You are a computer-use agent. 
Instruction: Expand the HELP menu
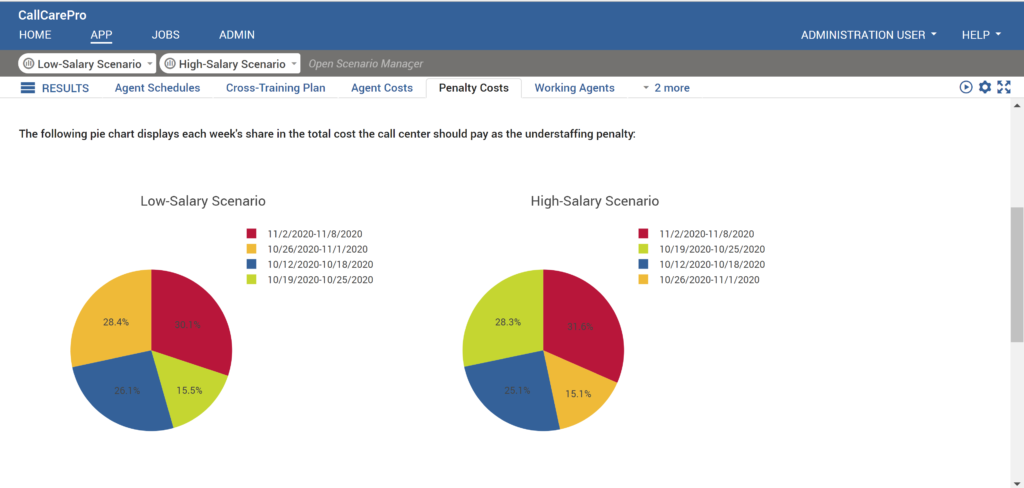[x=981, y=35]
